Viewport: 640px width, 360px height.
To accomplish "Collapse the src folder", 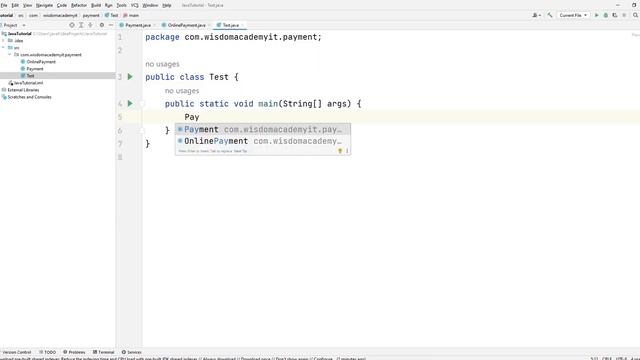I will (3, 48).
